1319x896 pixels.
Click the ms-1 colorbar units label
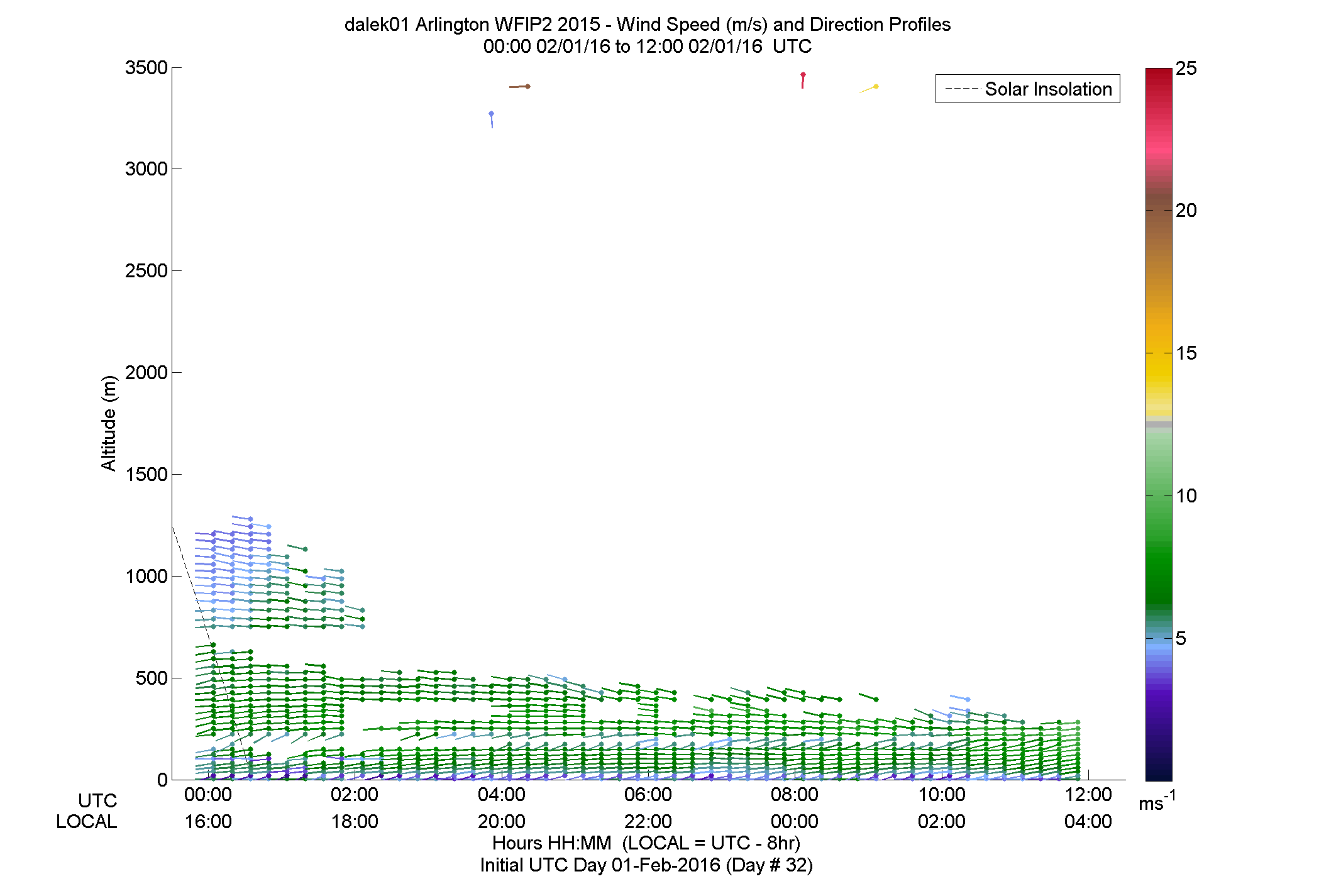1157,801
